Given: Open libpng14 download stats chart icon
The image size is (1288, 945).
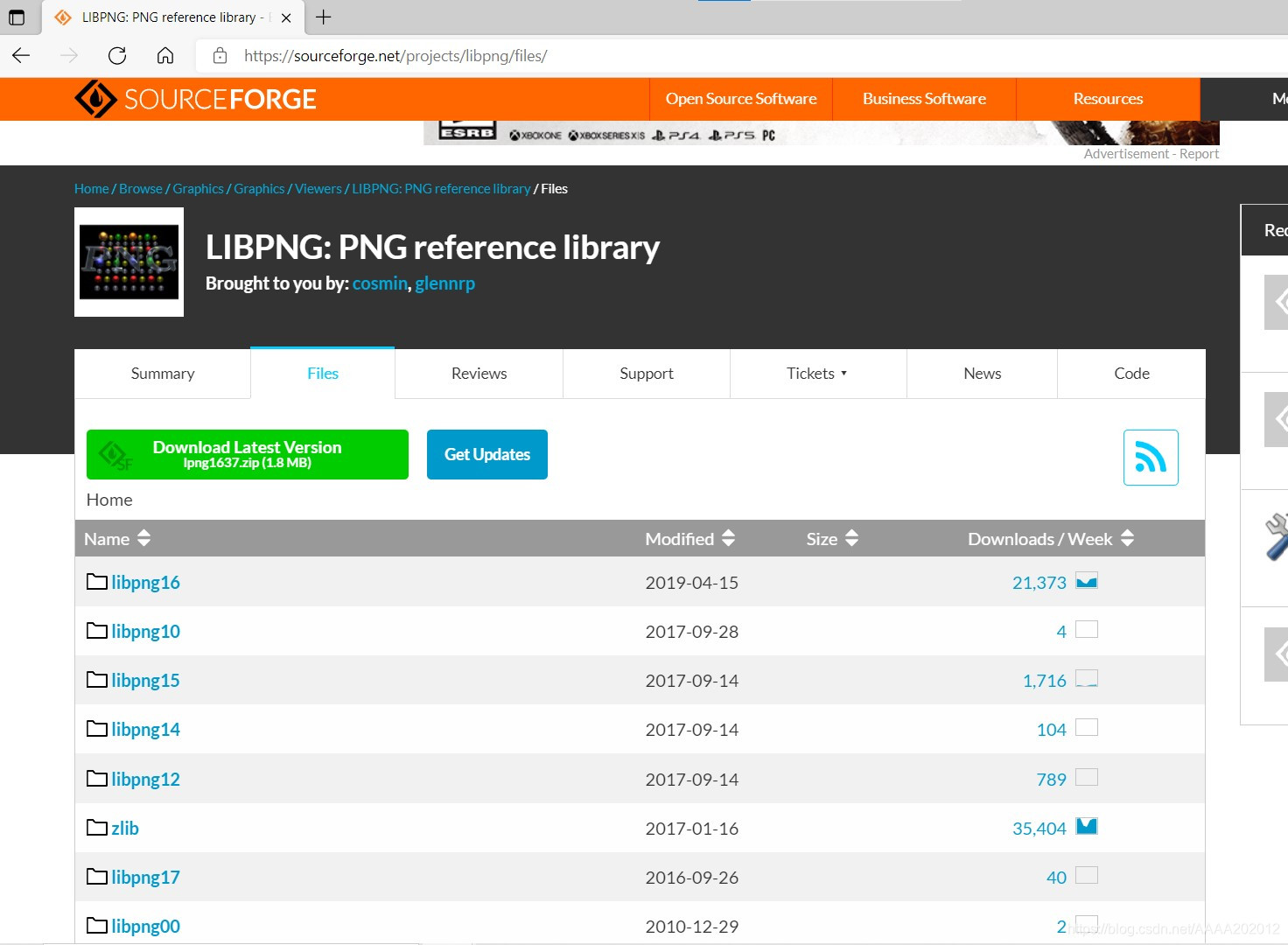Looking at the screenshot, I should point(1087,727).
